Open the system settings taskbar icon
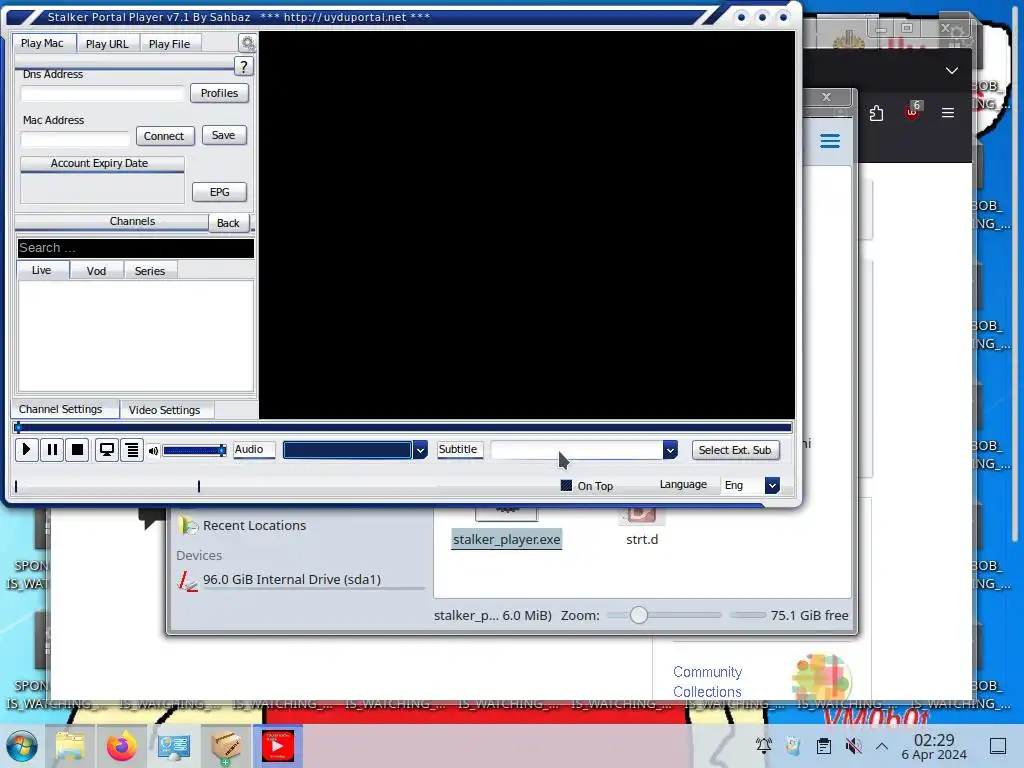 point(174,746)
